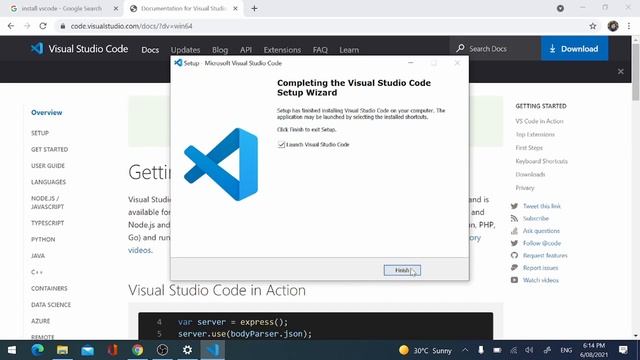Open the Mail app from taskbar
Image resolution: width=640 pixels, height=360 pixels.
(87, 350)
